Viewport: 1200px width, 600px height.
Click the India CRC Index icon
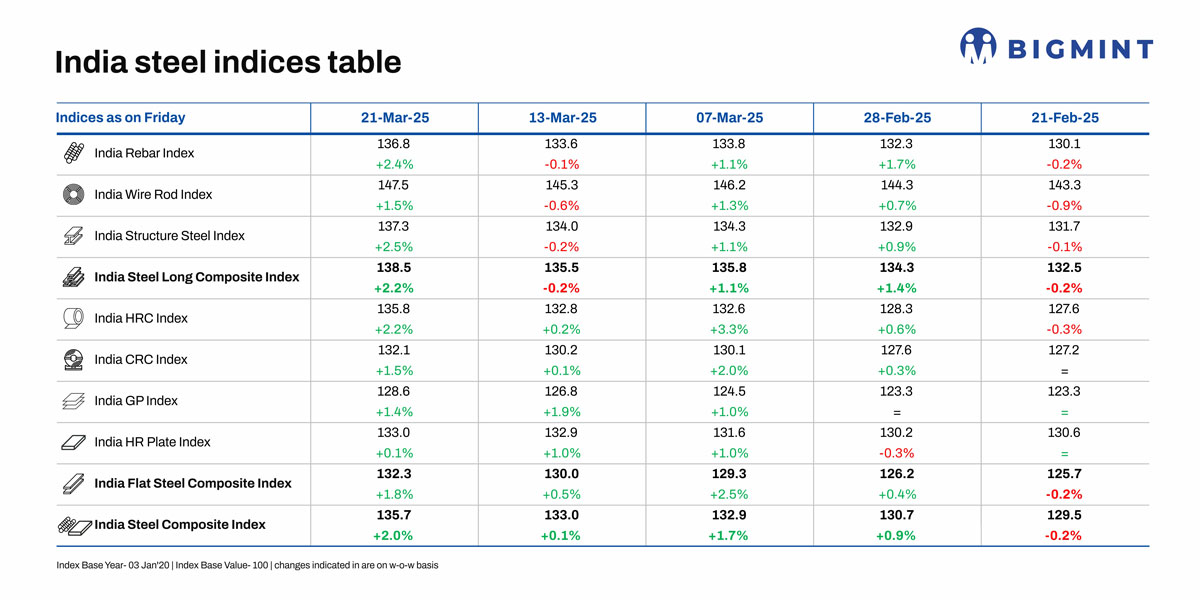point(73,359)
